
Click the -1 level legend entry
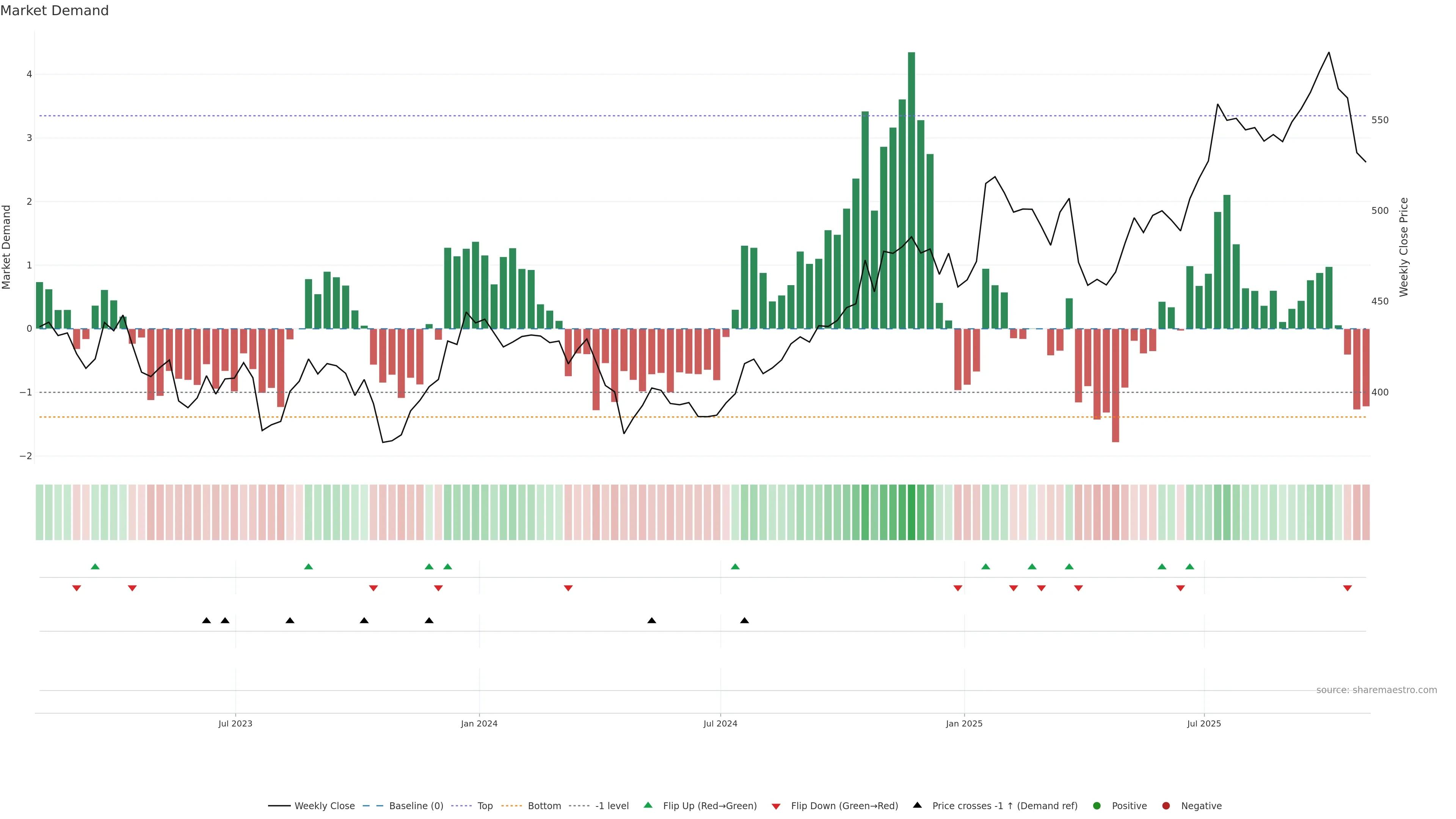pyautogui.click(x=612, y=805)
